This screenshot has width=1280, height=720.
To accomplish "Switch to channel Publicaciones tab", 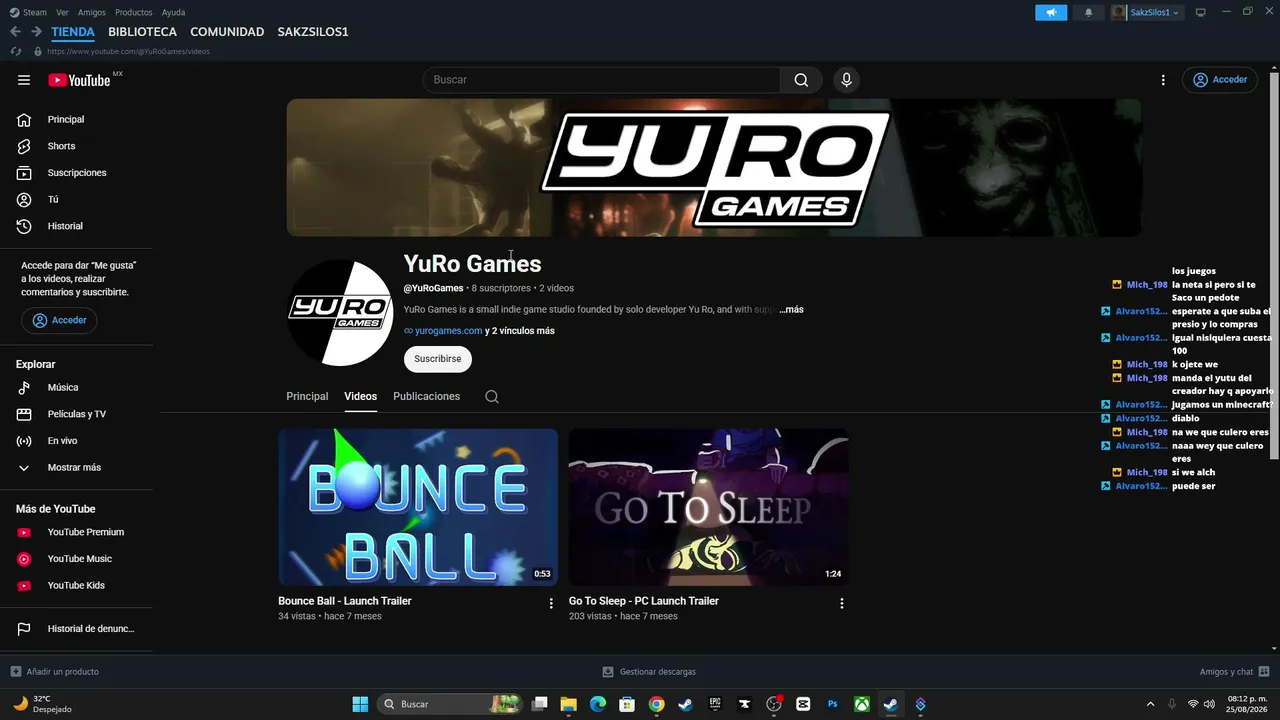I will (x=427, y=397).
